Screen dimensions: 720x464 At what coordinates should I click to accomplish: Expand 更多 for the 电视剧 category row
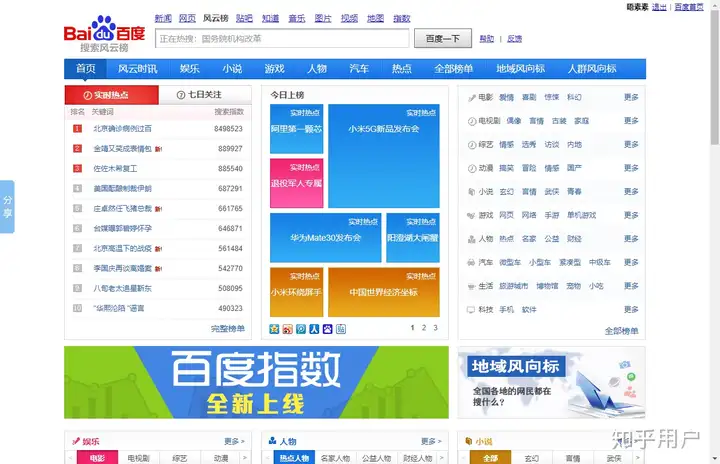(x=631, y=121)
